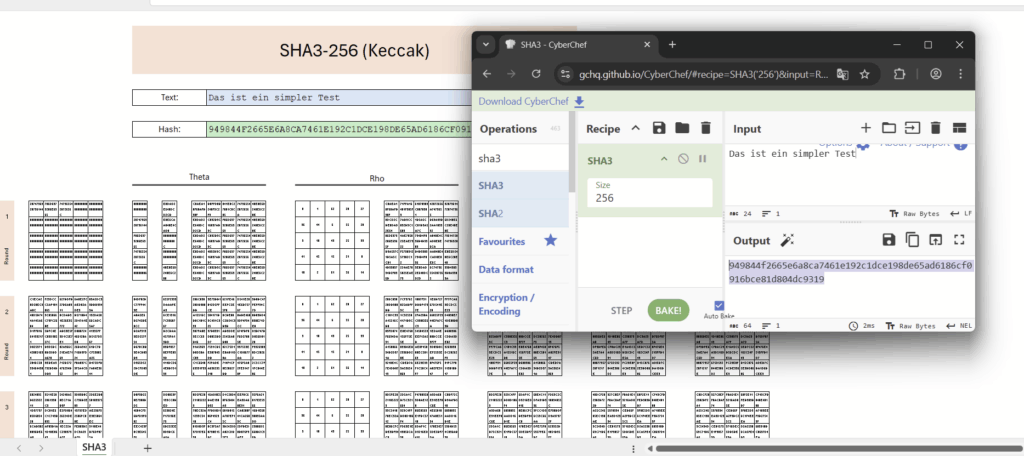
Task: Go to previous sheet arrow
Action: click(x=19, y=448)
